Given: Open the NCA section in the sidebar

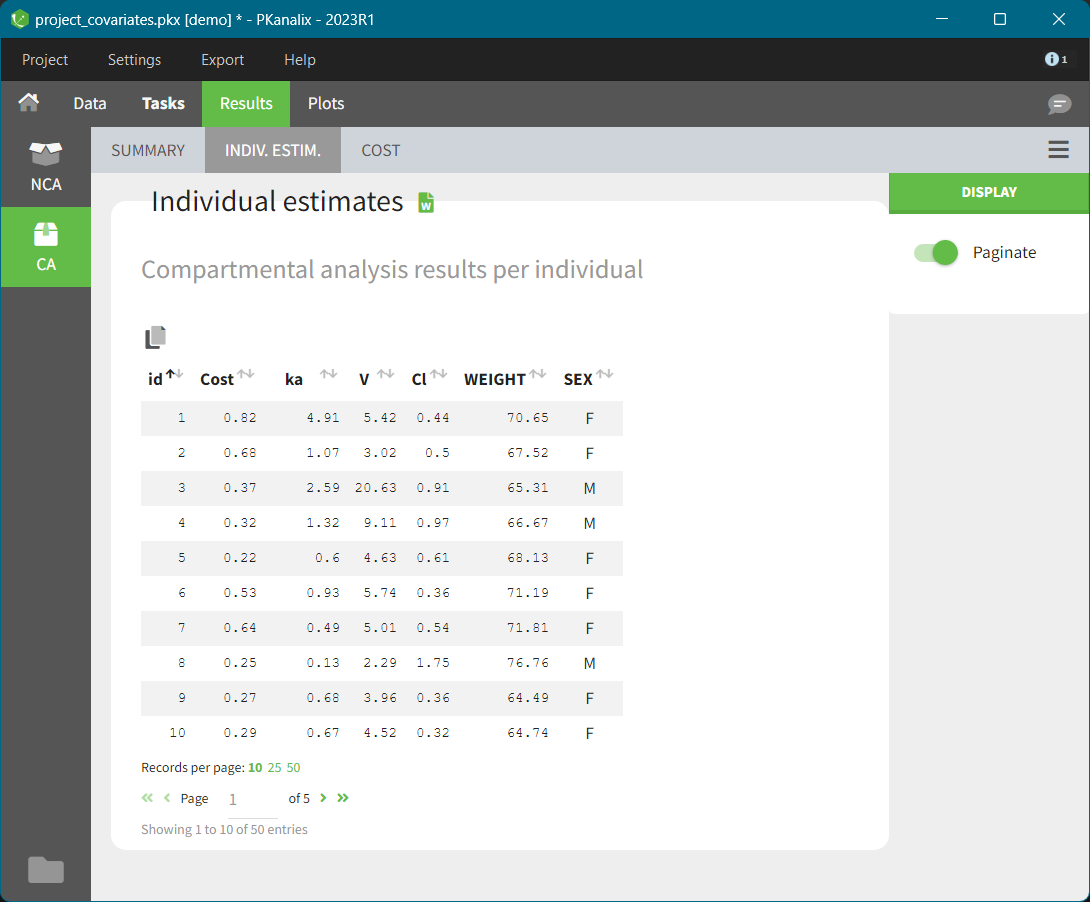Looking at the screenshot, I should tap(46, 166).
